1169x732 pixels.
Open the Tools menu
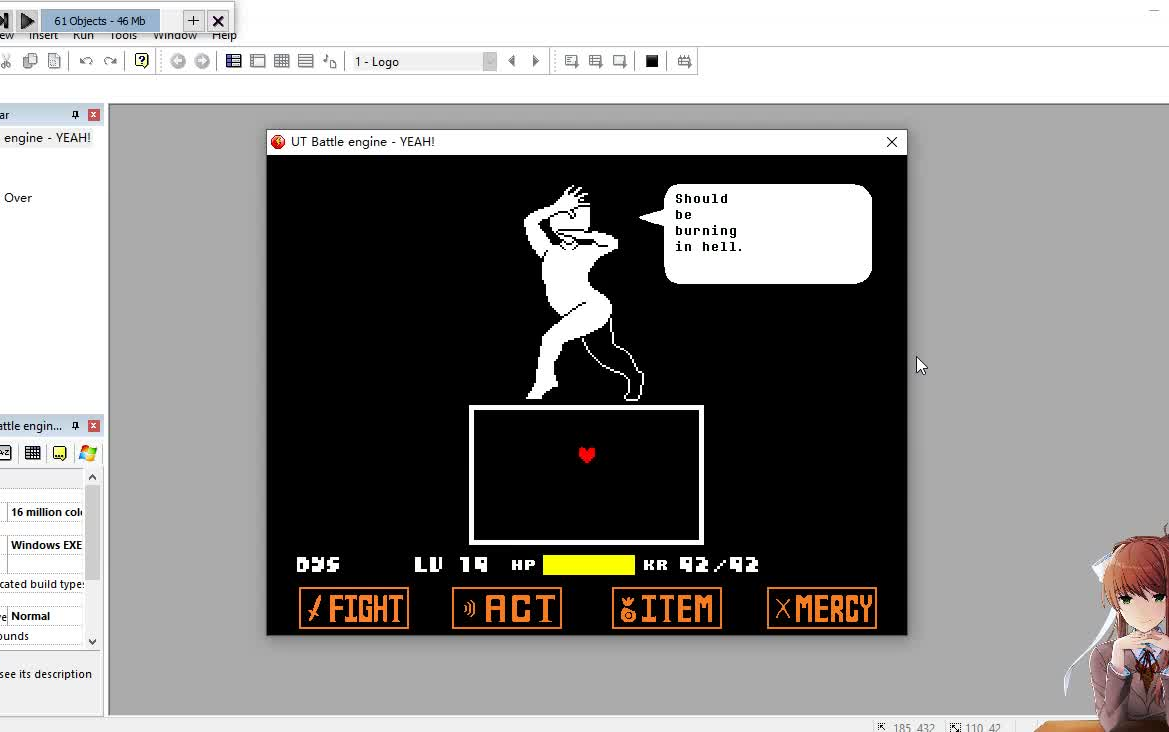(123, 36)
